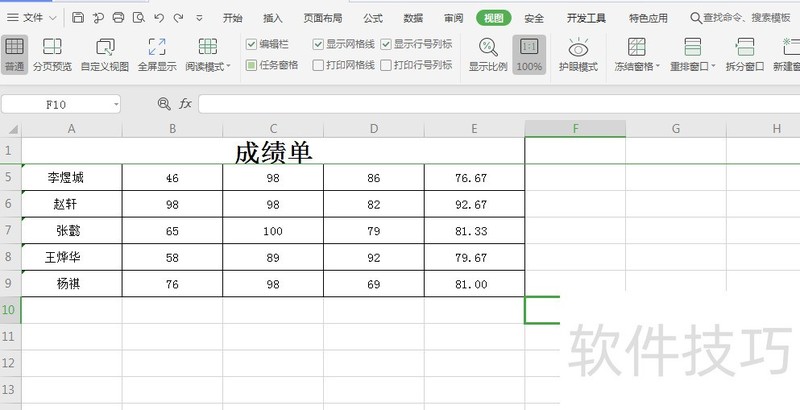Click the icon after the Save icon

click(98, 18)
